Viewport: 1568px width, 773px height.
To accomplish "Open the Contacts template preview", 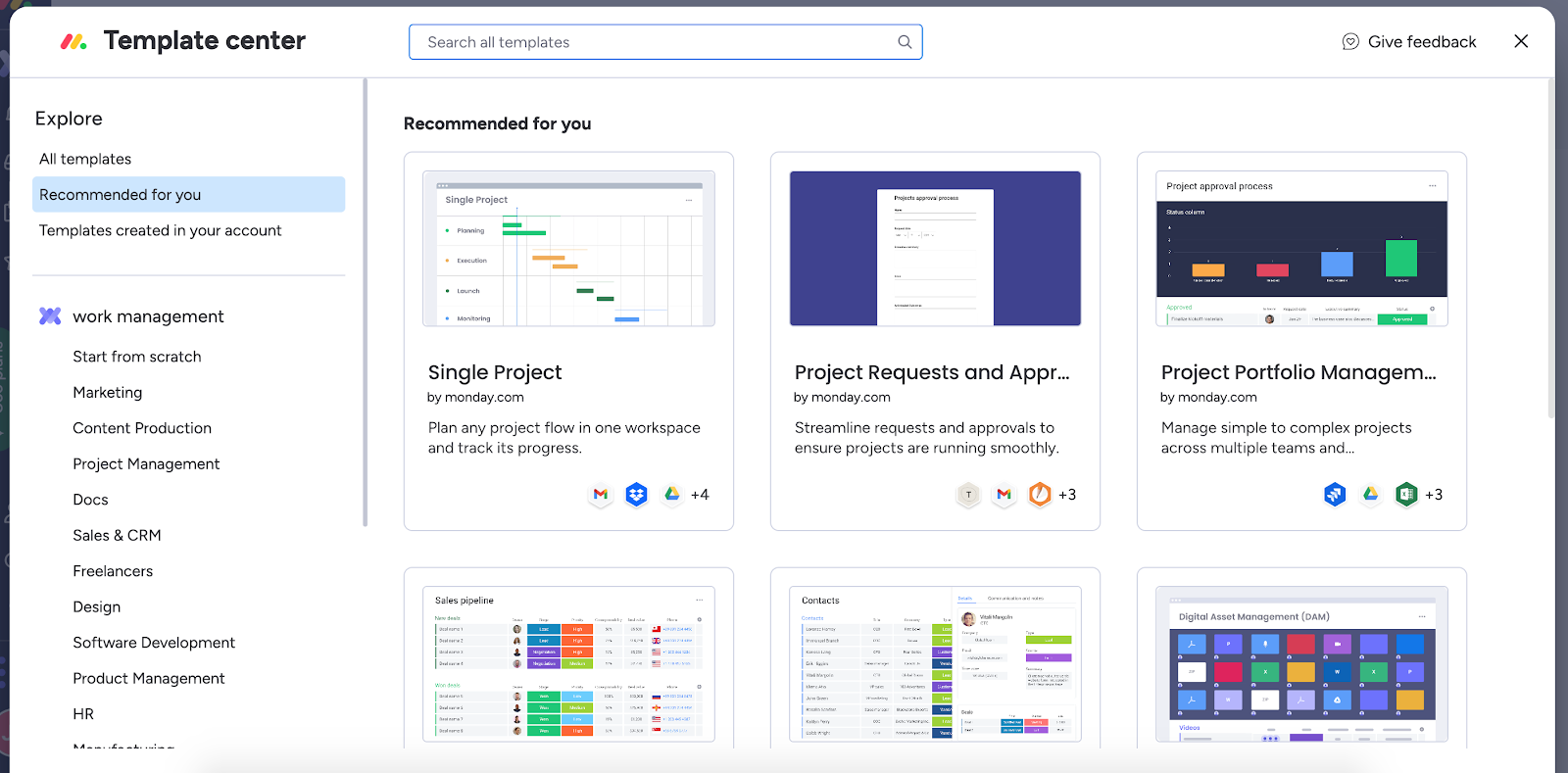I will coord(935,664).
